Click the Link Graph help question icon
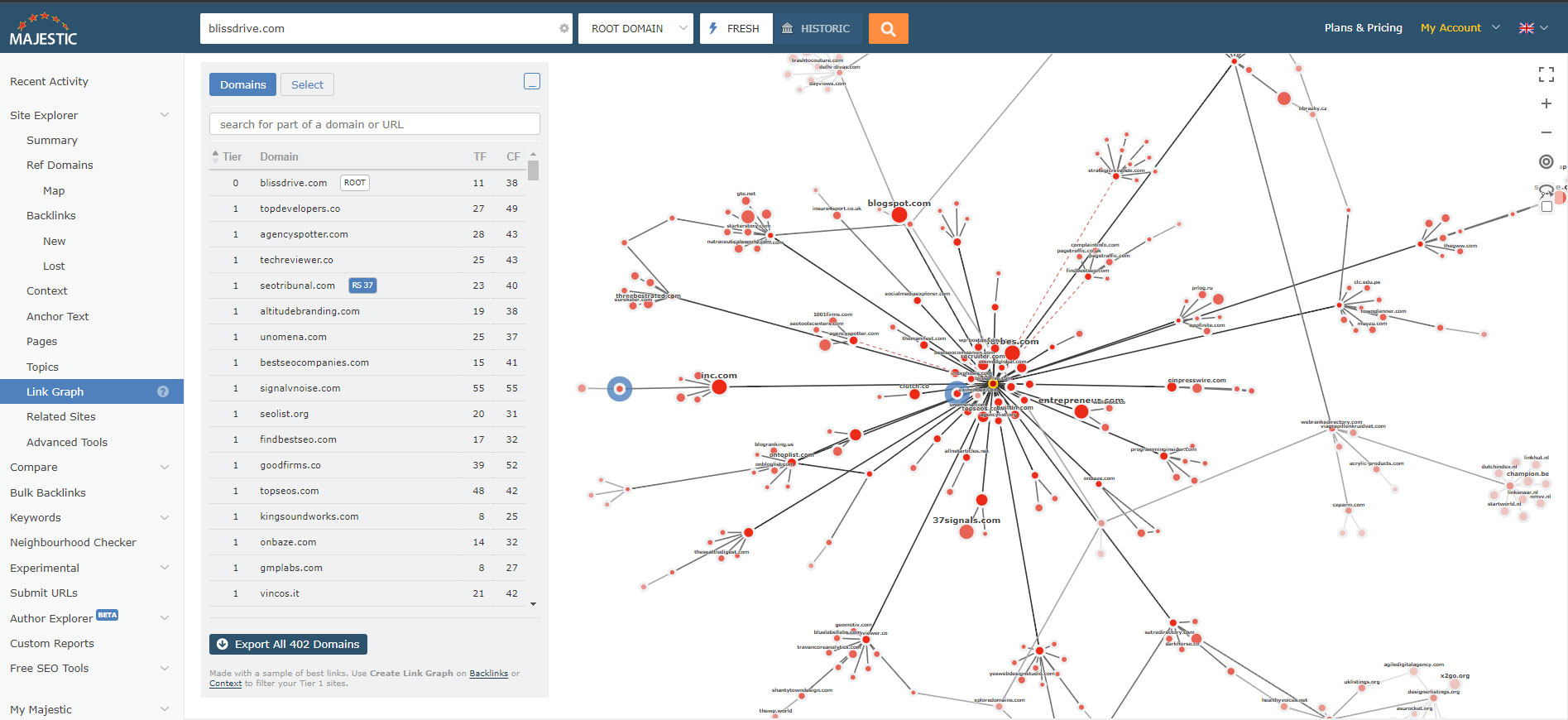 163,391
